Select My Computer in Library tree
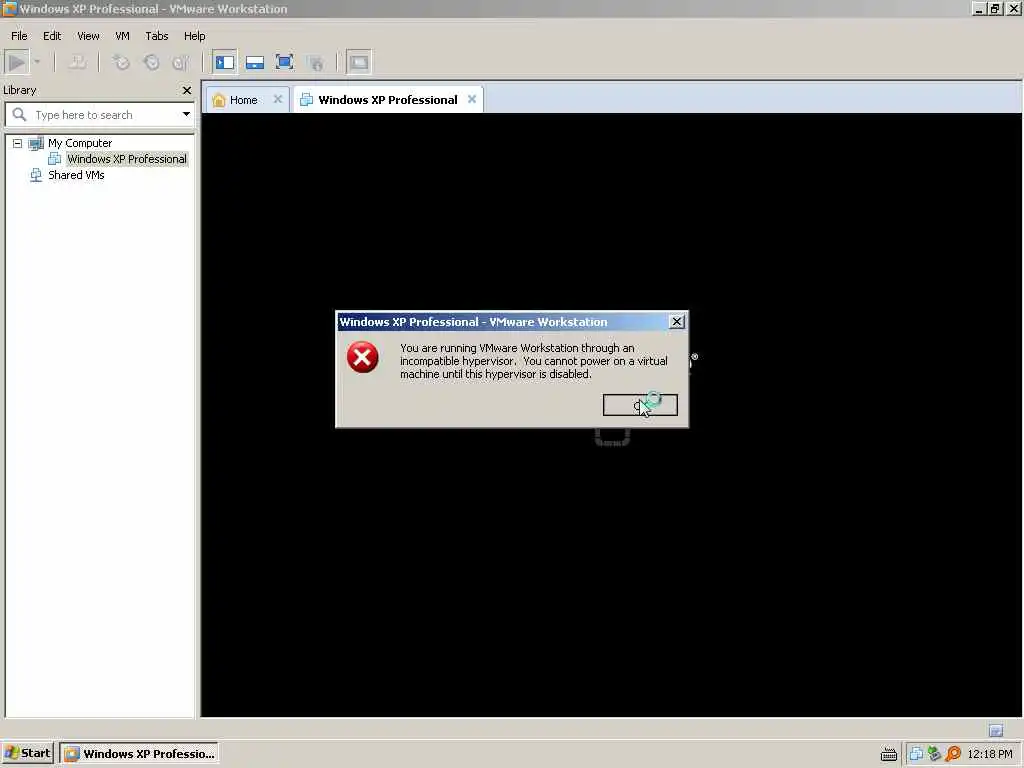Viewport: 1024px width, 768px height. (80, 143)
